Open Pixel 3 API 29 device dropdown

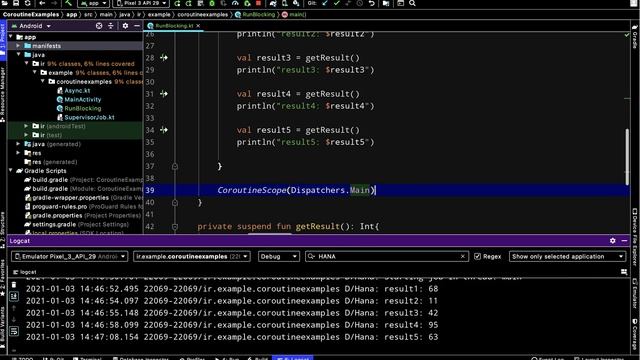(x=141, y=3)
